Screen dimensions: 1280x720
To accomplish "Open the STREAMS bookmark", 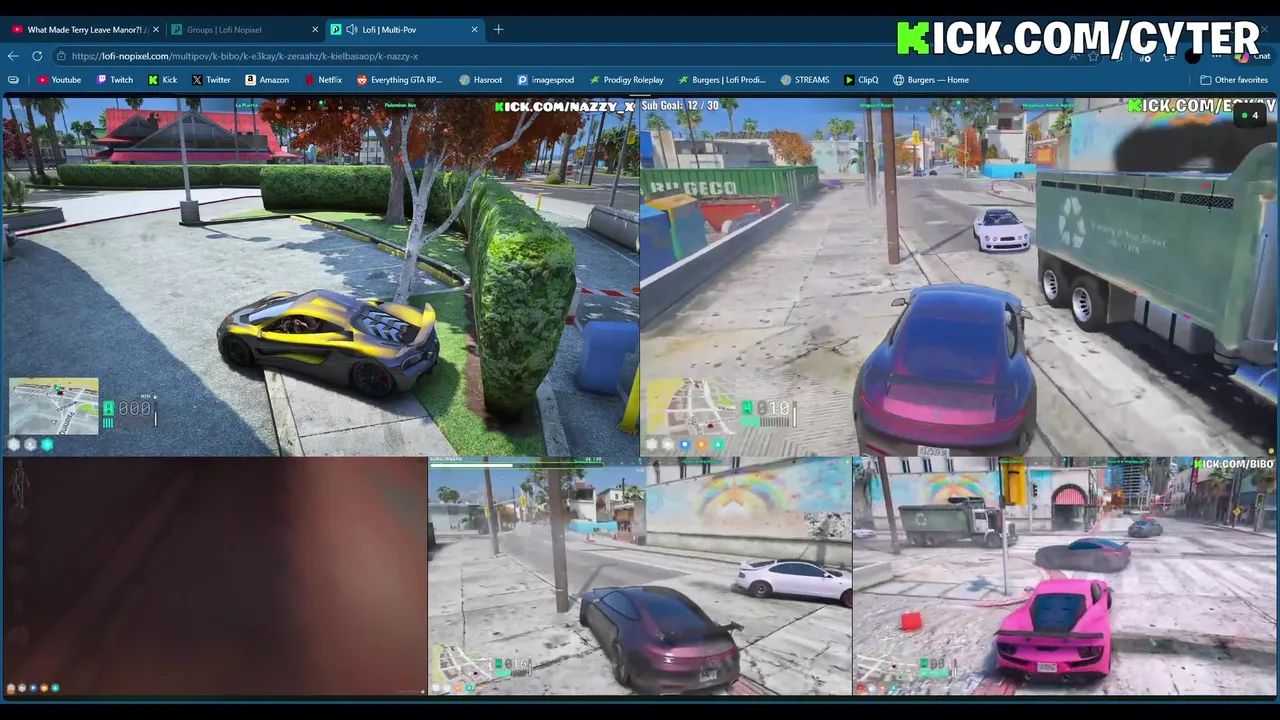I will (x=805, y=80).
